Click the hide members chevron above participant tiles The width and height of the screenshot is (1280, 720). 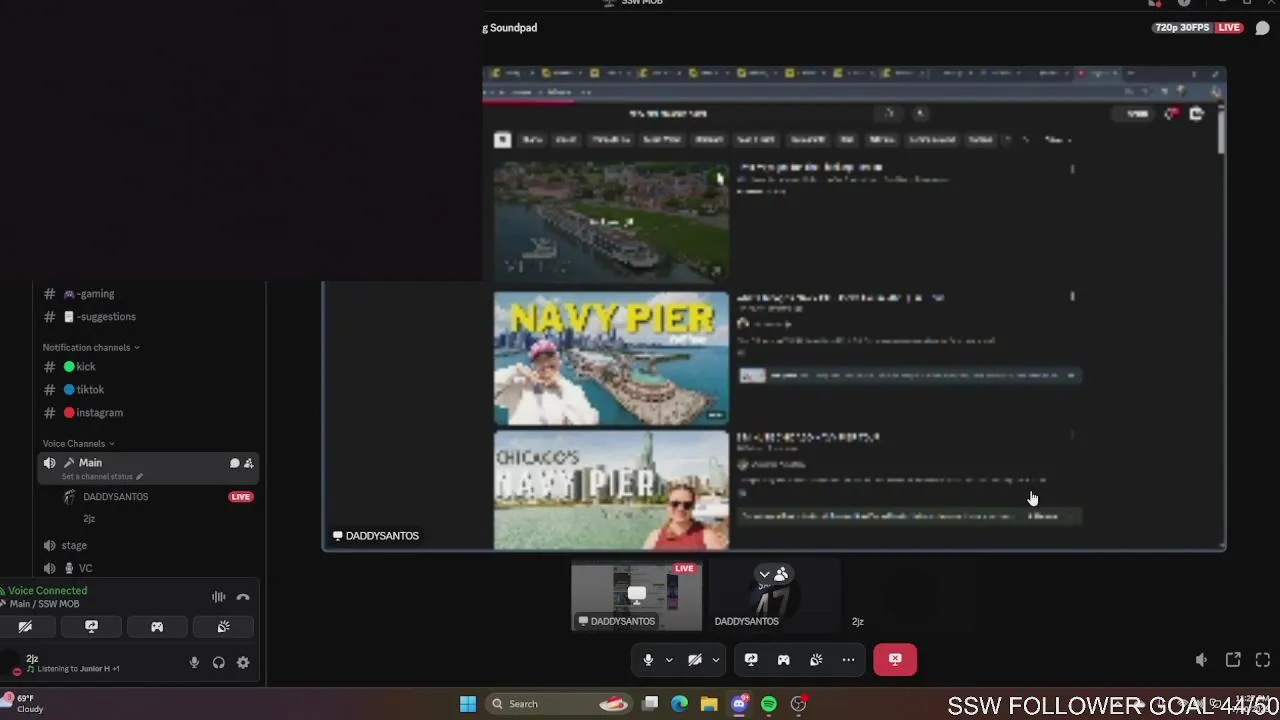(x=764, y=575)
